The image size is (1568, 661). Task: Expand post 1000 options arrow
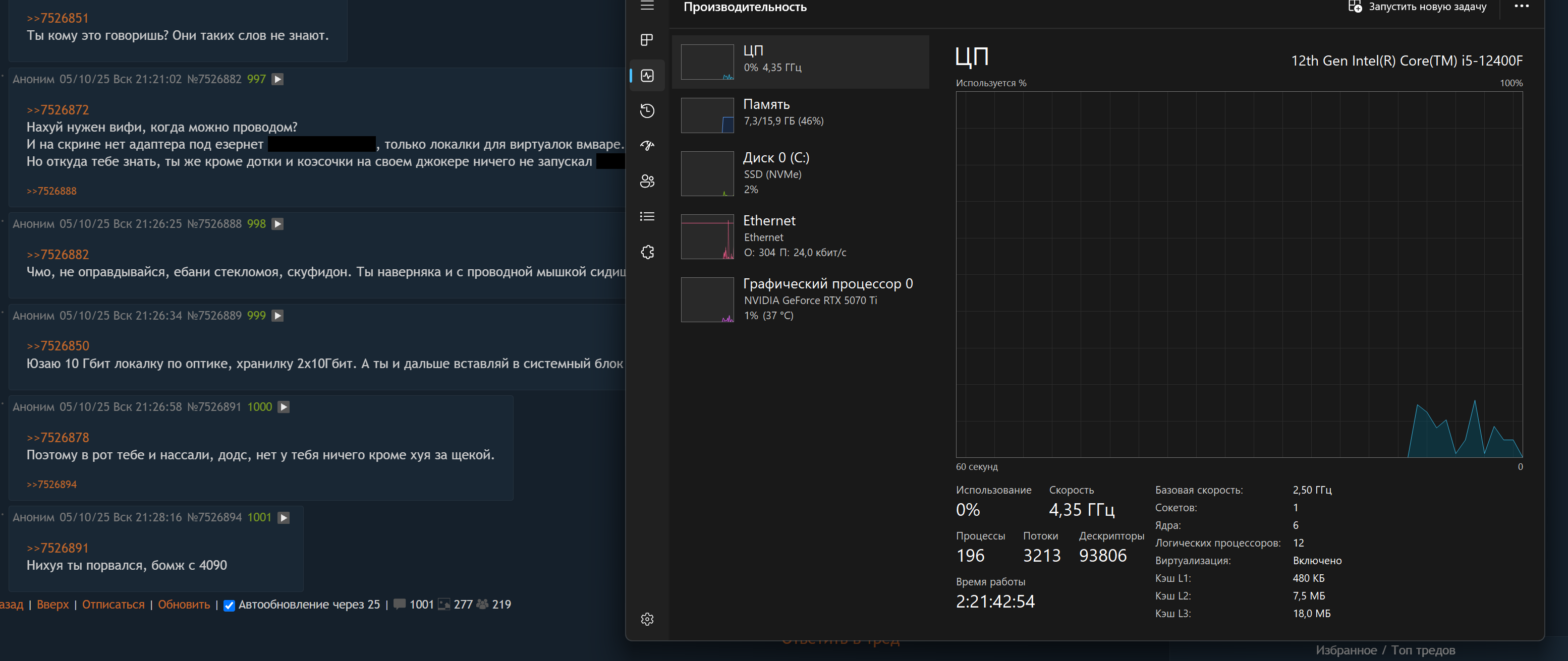[x=284, y=407]
